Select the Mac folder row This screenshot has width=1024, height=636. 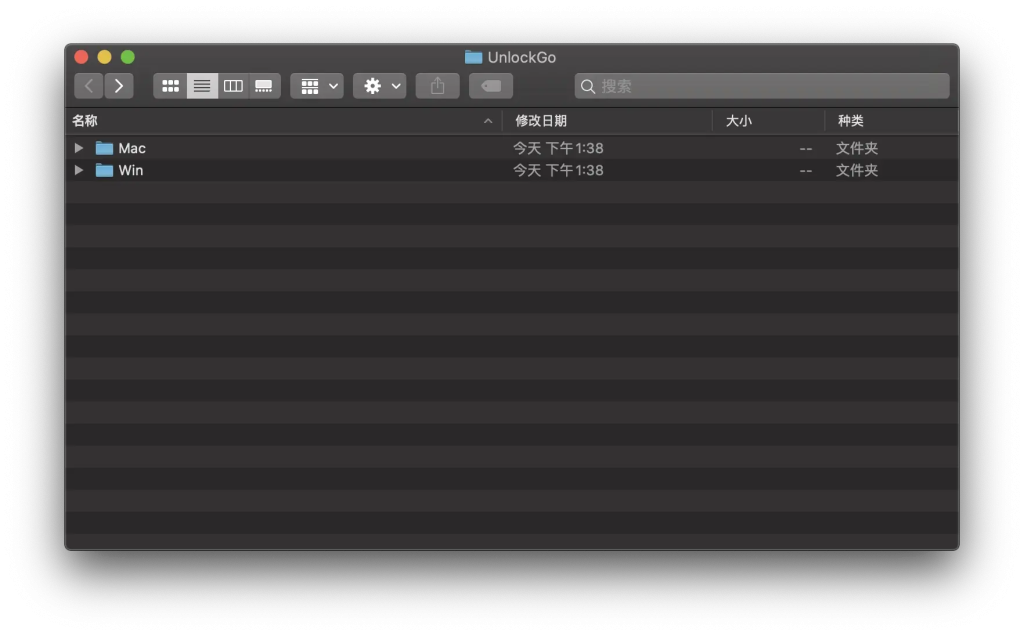coord(512,148)
